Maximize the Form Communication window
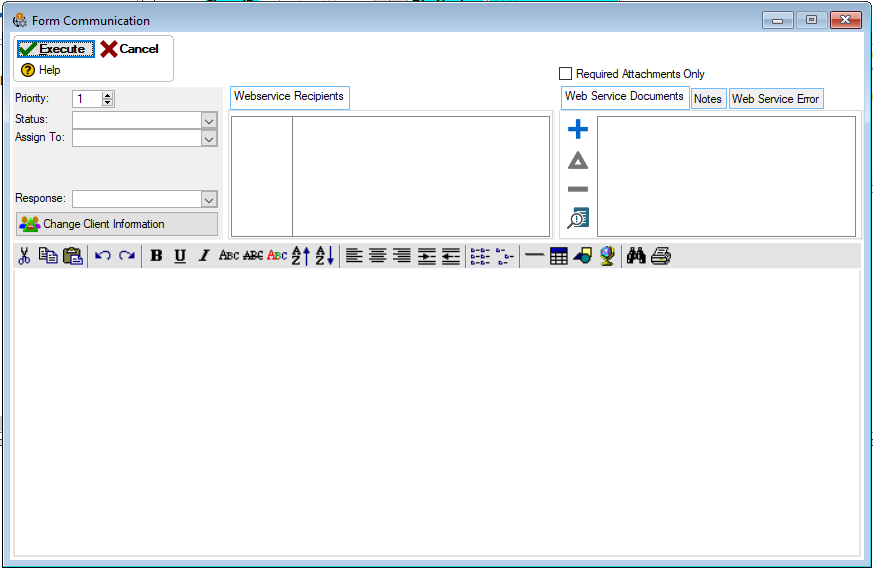This screenshot has width=873, height=568. tap(811, 20)
